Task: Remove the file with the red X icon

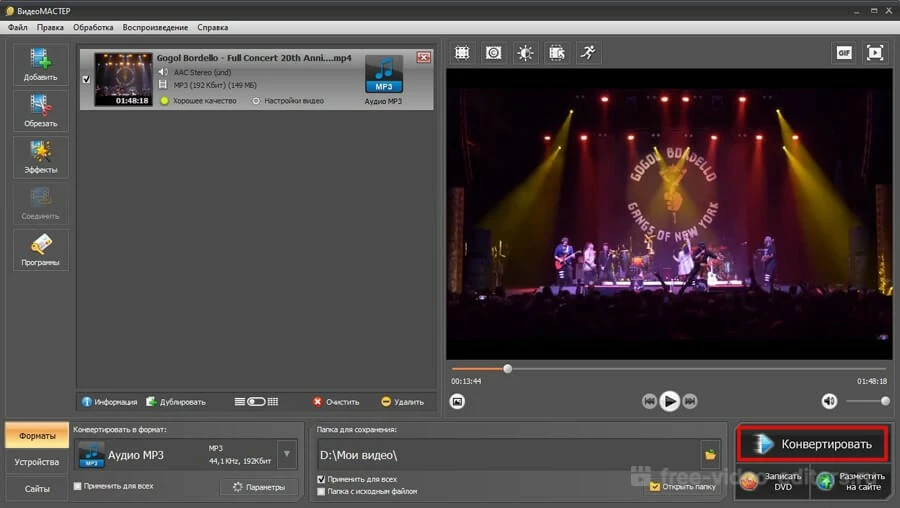Action: pos(424,57)
